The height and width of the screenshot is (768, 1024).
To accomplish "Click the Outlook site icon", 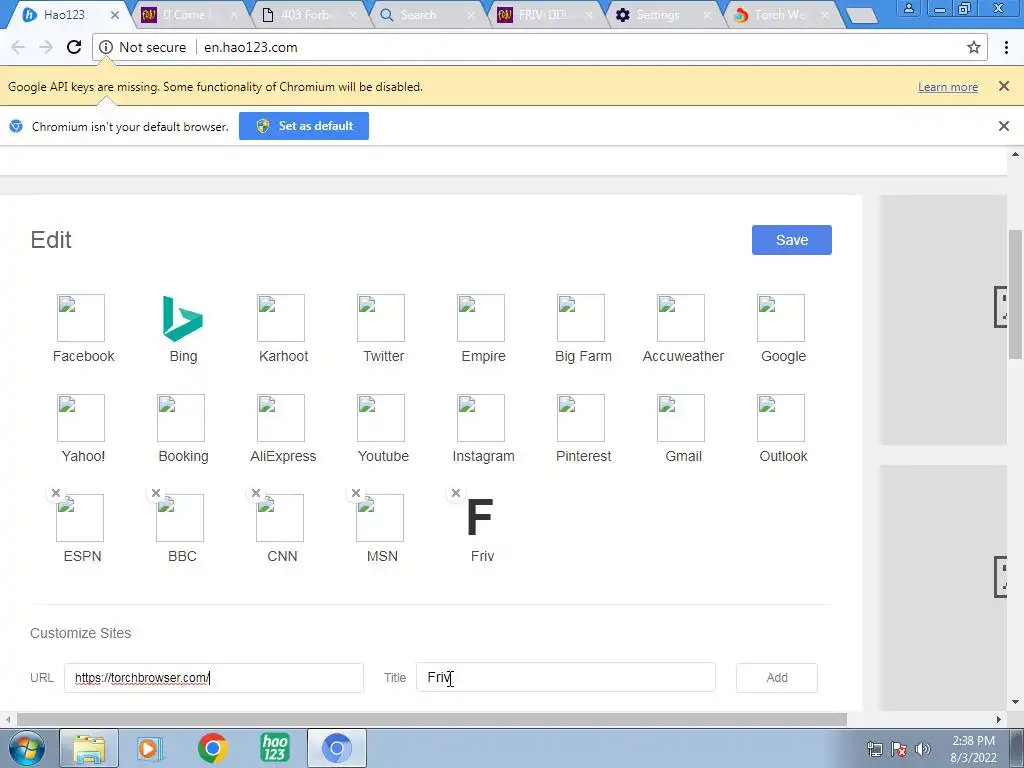I will tap(780, 418).
